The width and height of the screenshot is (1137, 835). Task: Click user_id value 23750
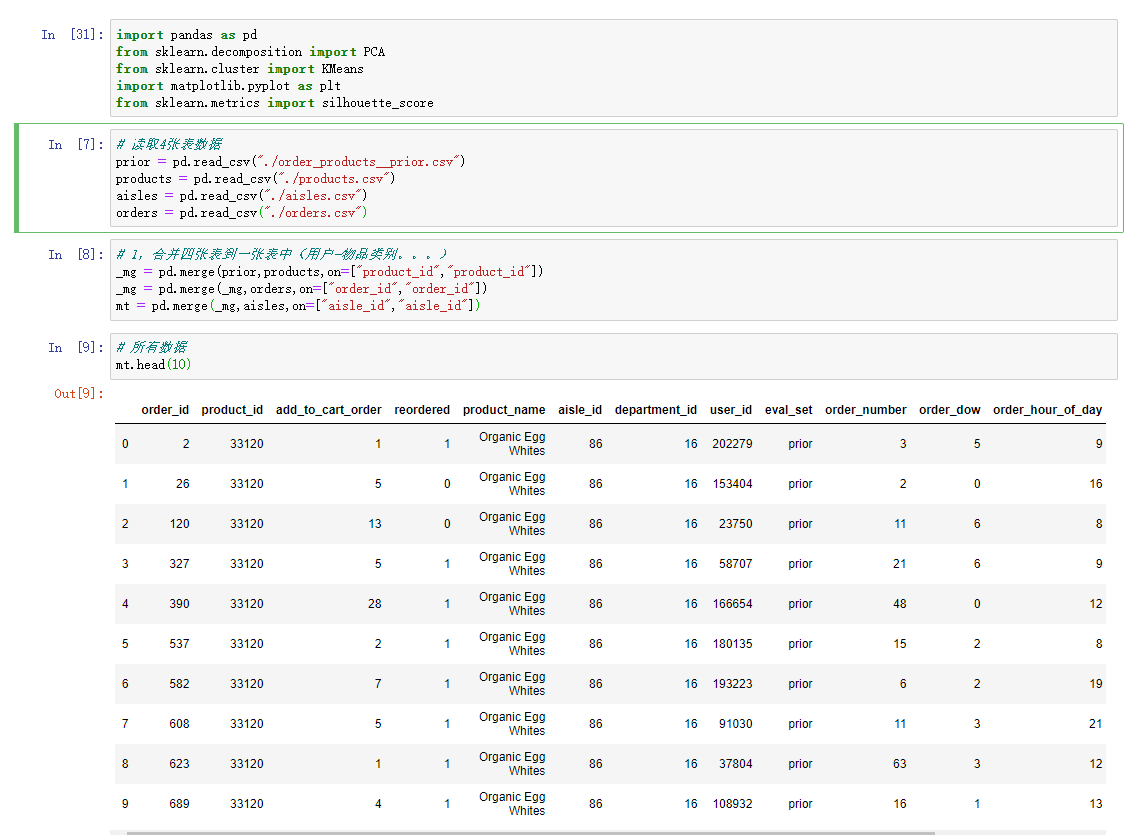click(735, 523)
